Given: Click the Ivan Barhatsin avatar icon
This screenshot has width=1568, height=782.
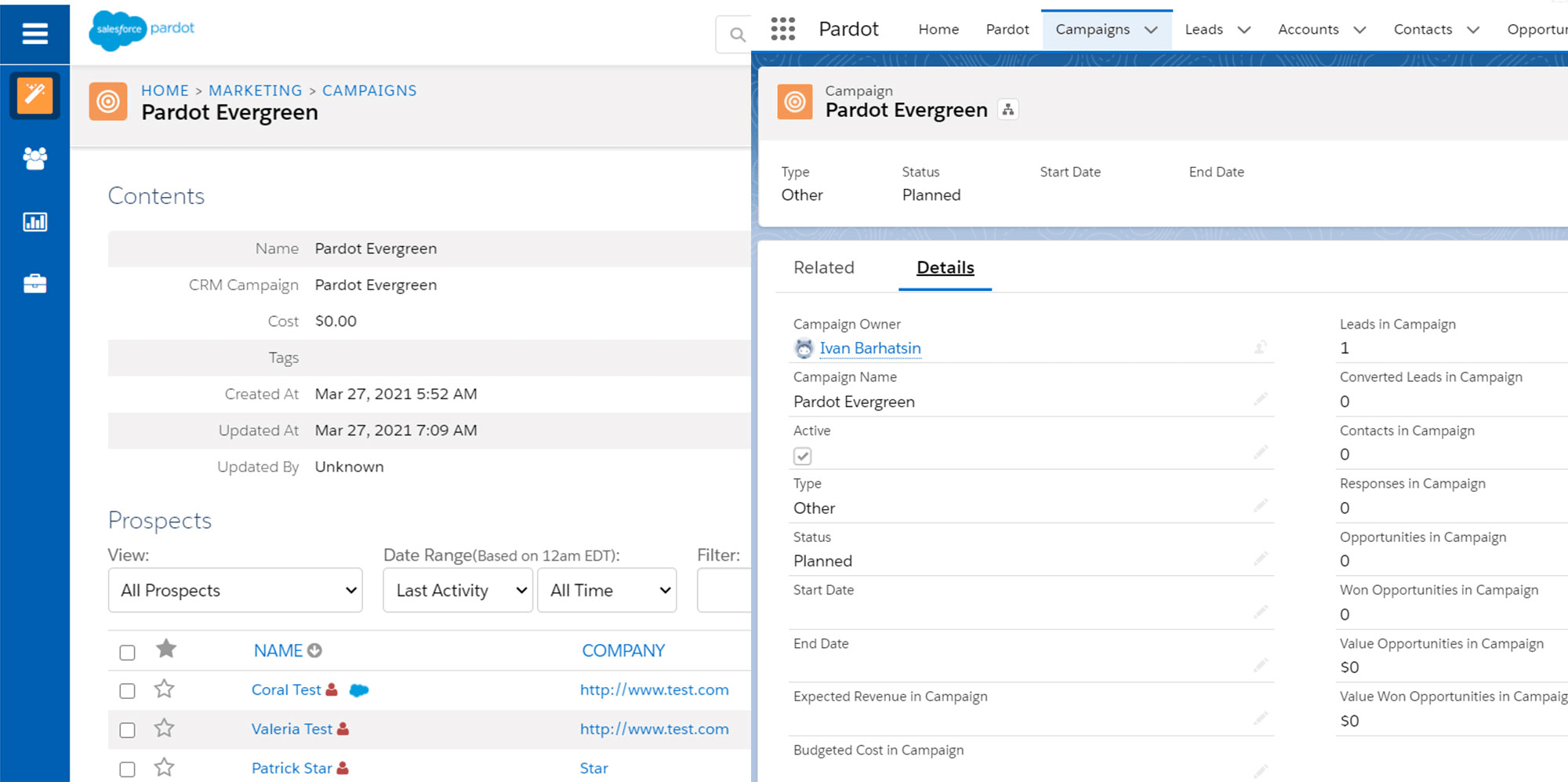Looking at the screenshot, I should (x=804, y=348).
